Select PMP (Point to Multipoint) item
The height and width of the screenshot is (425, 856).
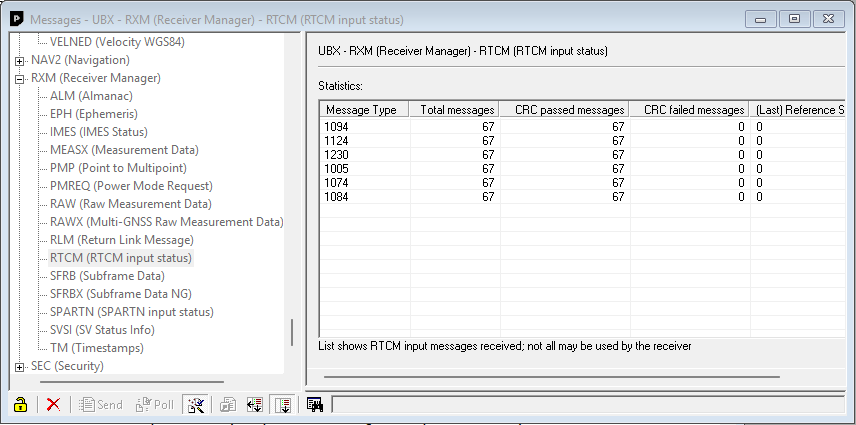point(118,168)
